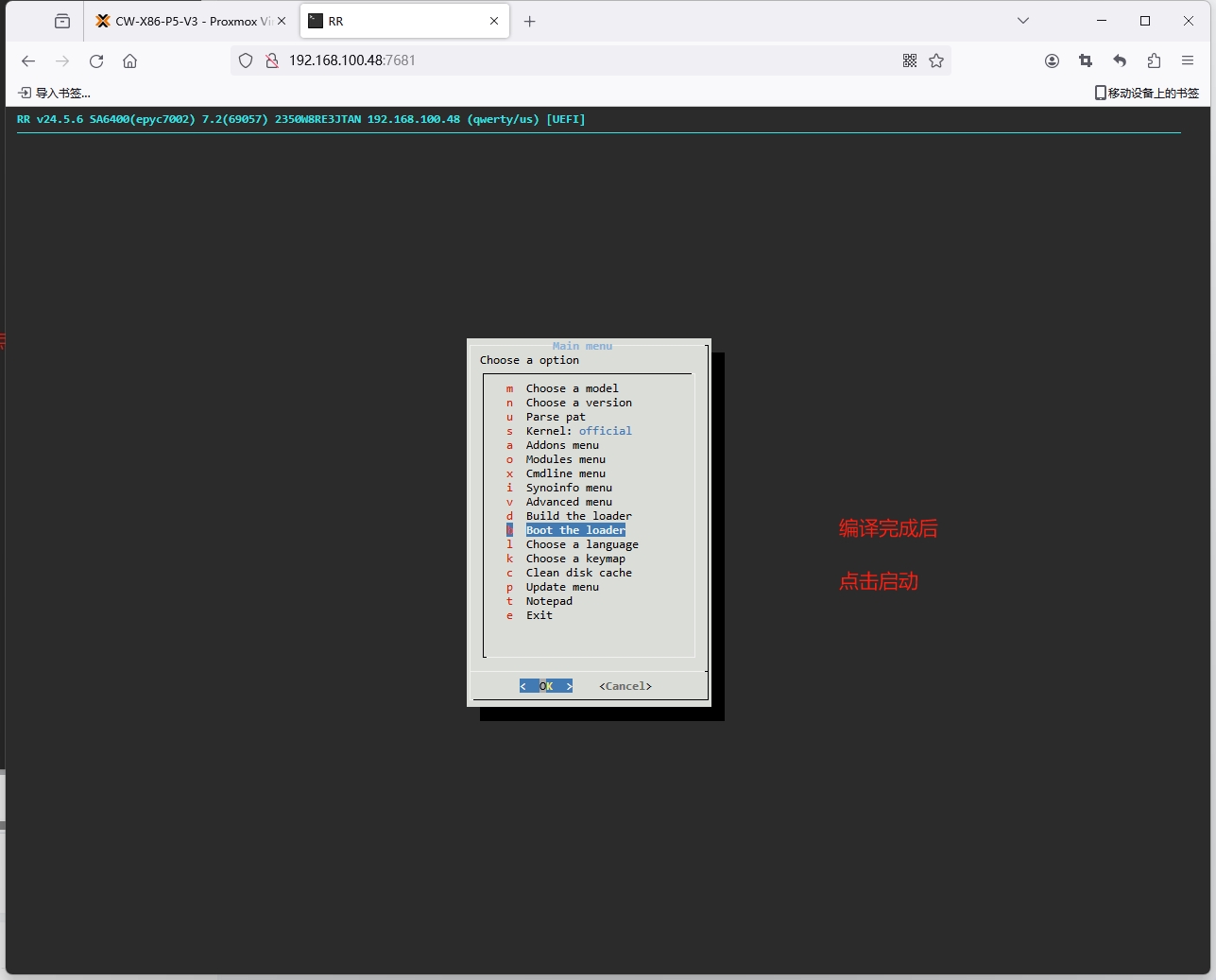
Task: Expand the list all tabs chevron
Action: coord(1023,21)
